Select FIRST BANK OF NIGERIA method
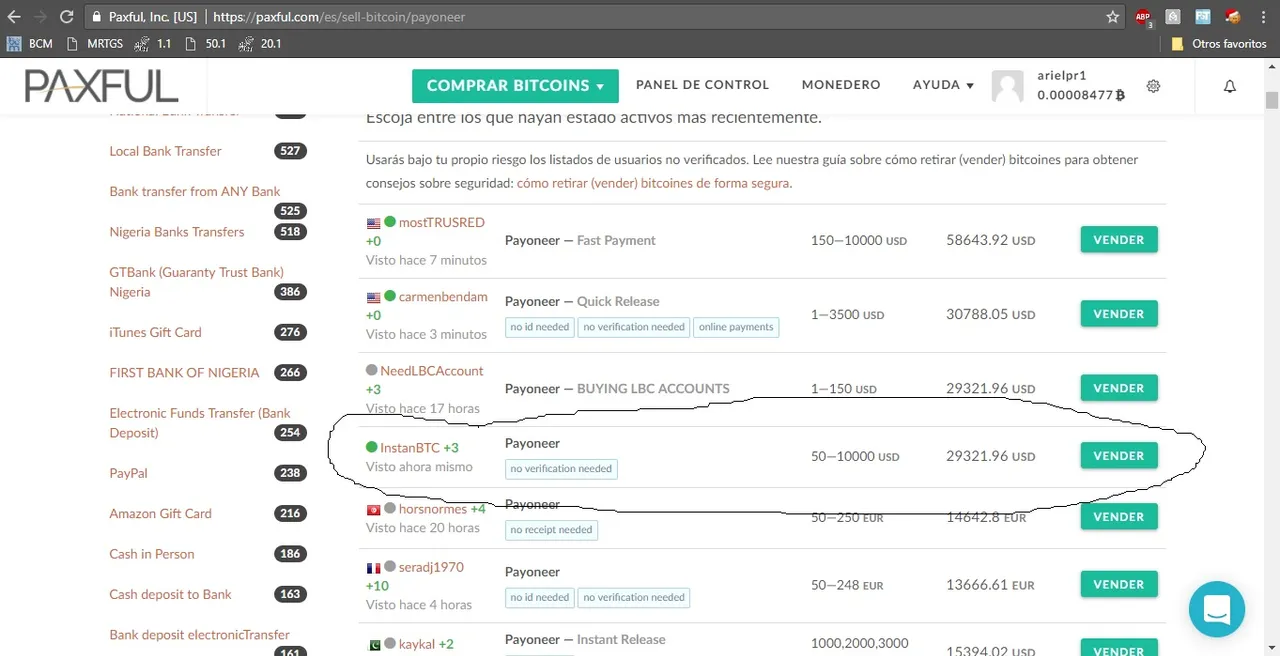Screen dimensions: 1280x656 click(184, 372)
